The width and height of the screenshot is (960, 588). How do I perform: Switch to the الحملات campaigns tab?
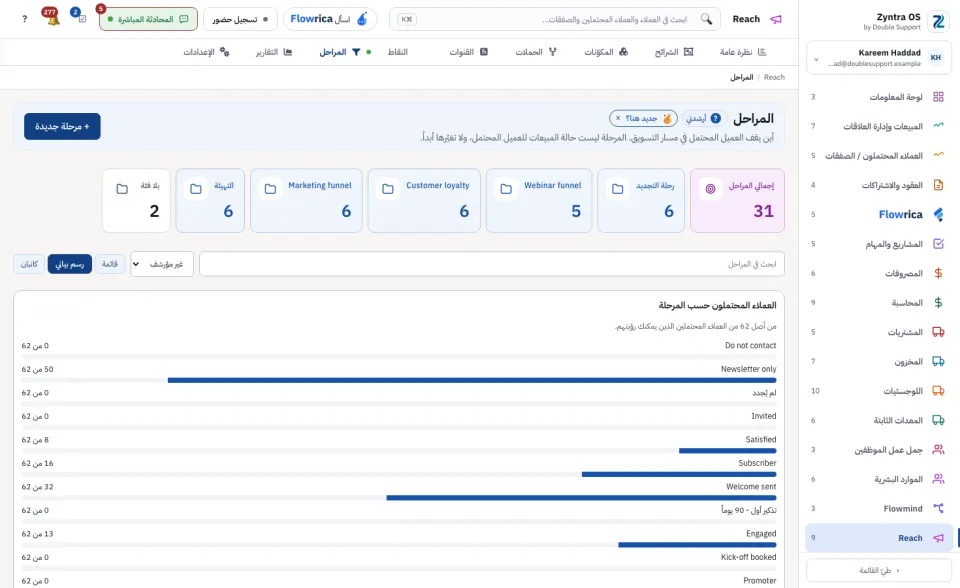pyautogui.click(x=536, y=52)
